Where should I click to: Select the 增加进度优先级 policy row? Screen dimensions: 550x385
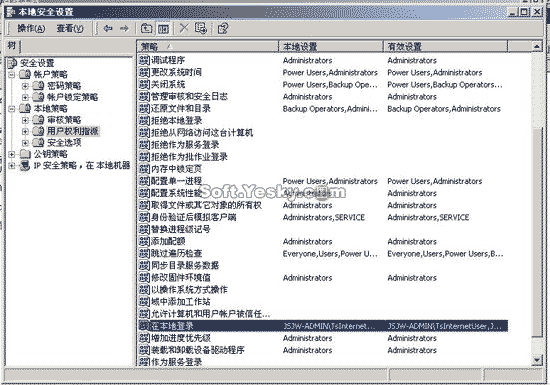pyautogui.click(x=323, y=338)
